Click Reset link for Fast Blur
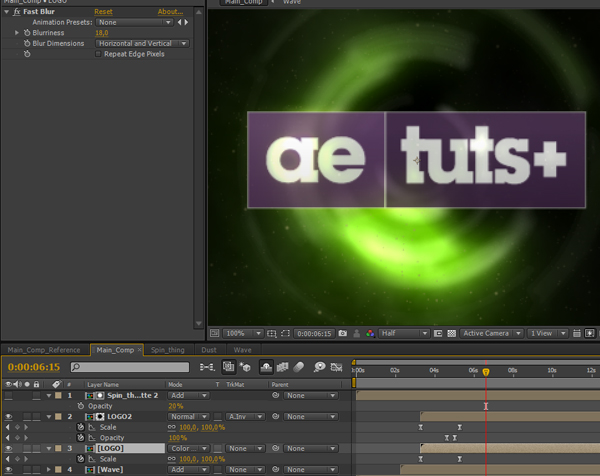 coord(103,11)
